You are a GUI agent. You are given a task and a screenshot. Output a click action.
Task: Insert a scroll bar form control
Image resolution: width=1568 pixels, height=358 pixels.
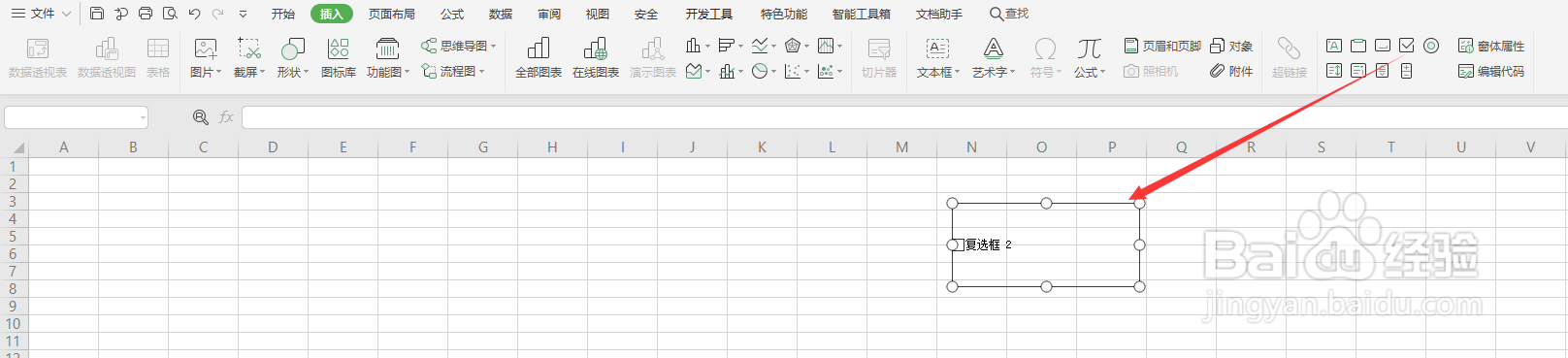(1383, 71)
